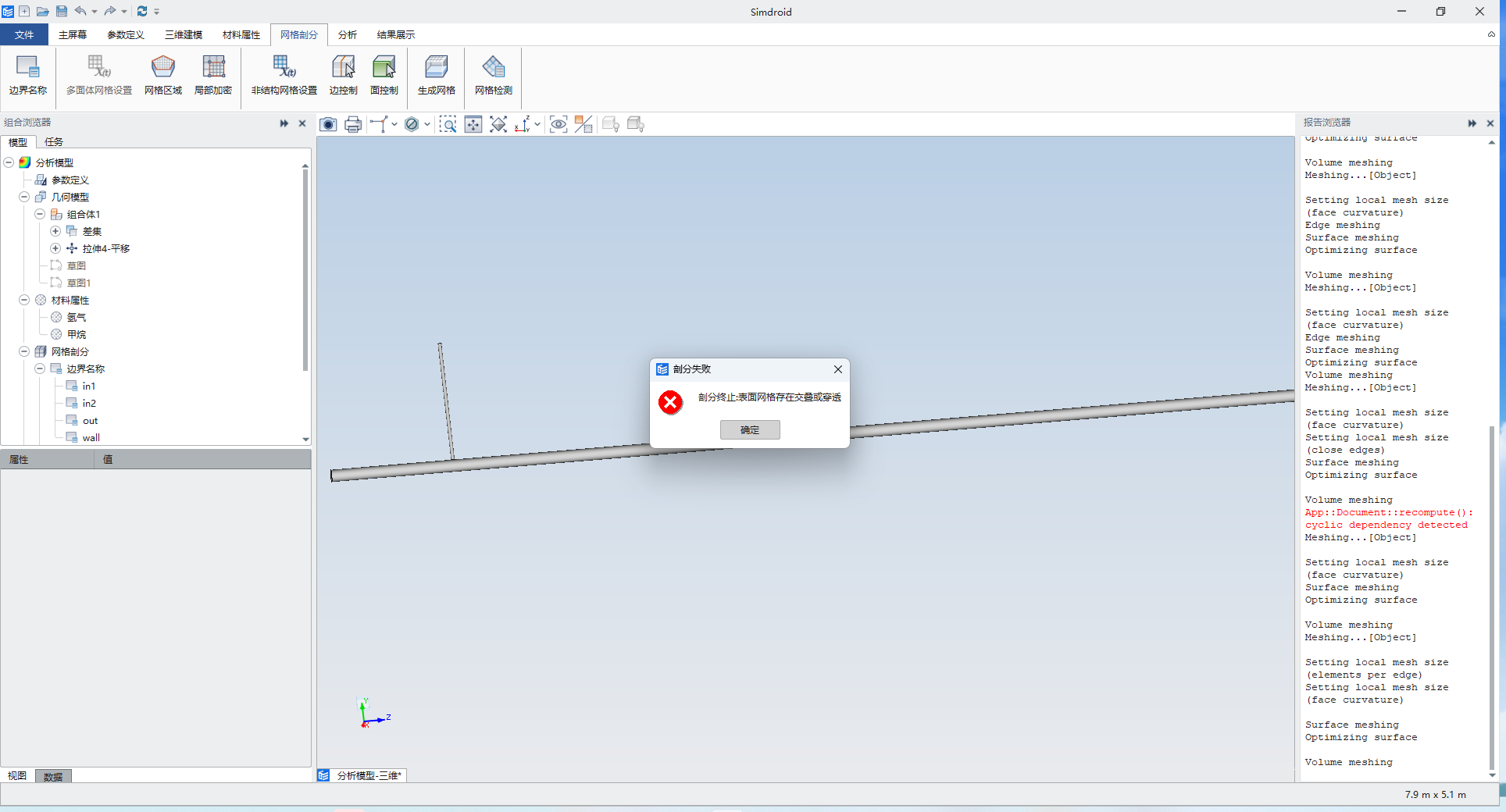The height and width of the screenshot is (812, 1506).
Task: Switch to the 数据 bottom tab
Action: point(53,776)
